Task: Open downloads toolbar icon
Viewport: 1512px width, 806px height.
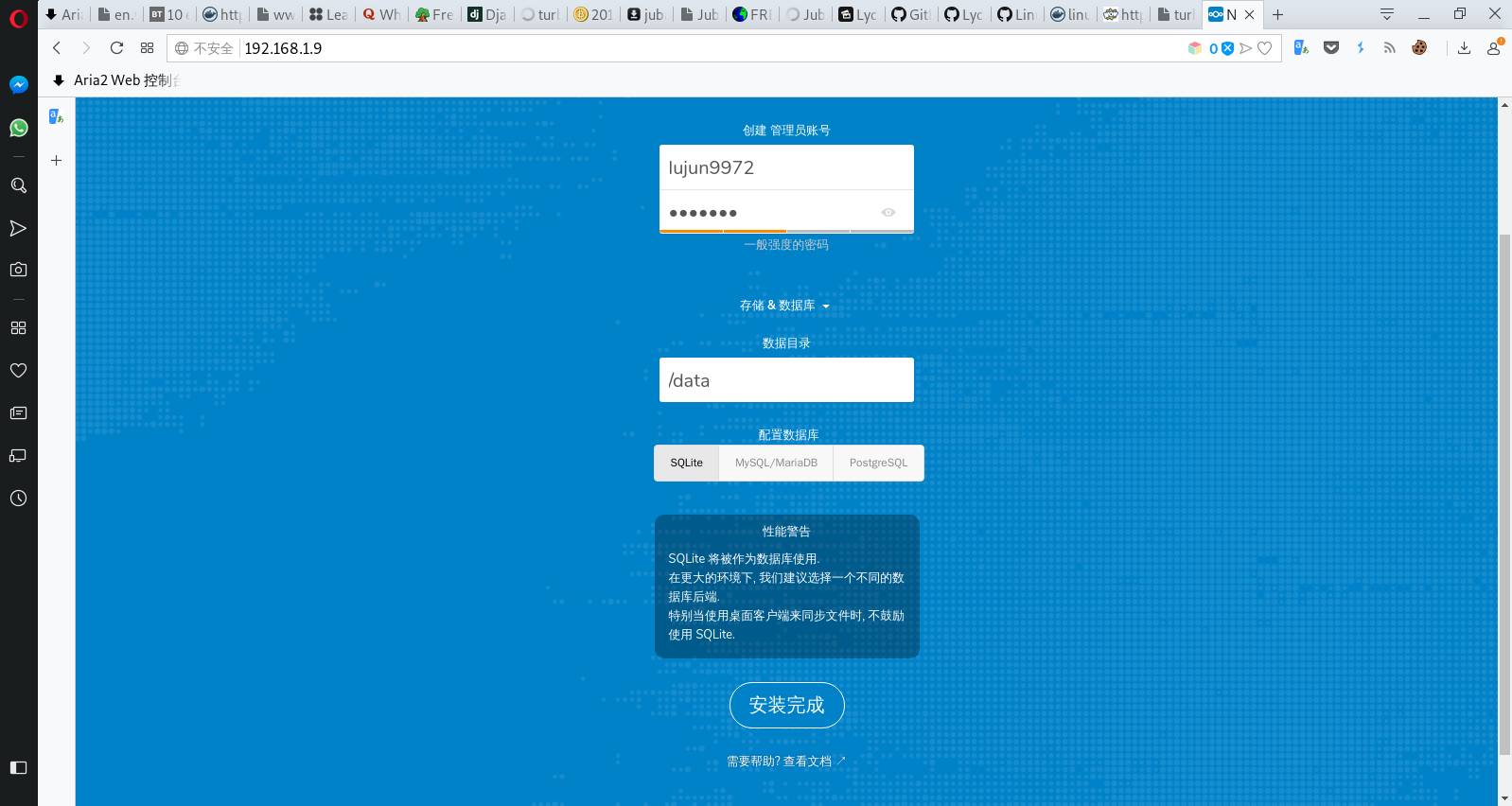Action: click(x=1464, y=48)
